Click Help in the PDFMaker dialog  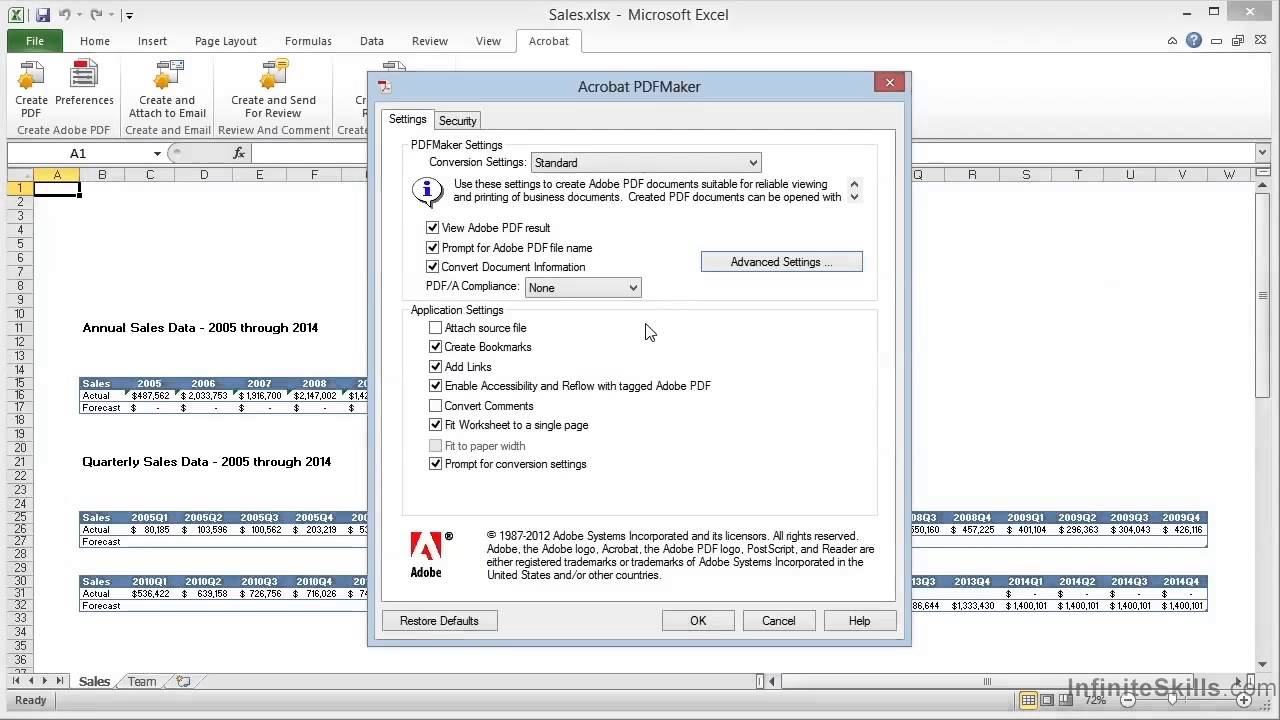(860, 621)
